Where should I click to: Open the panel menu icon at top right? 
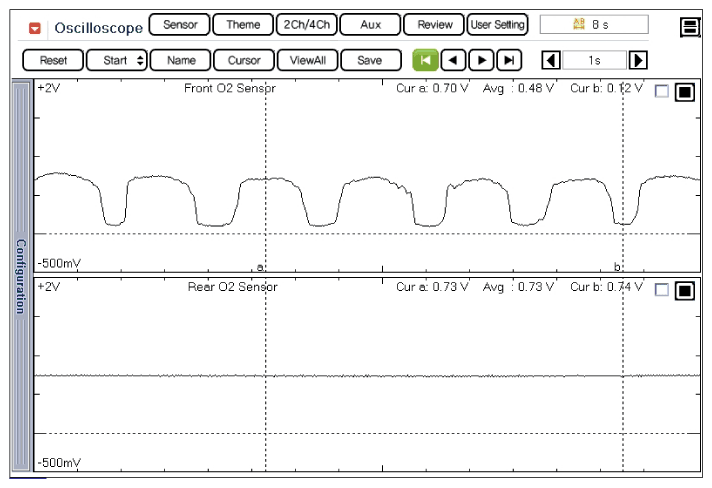[690, 27]
